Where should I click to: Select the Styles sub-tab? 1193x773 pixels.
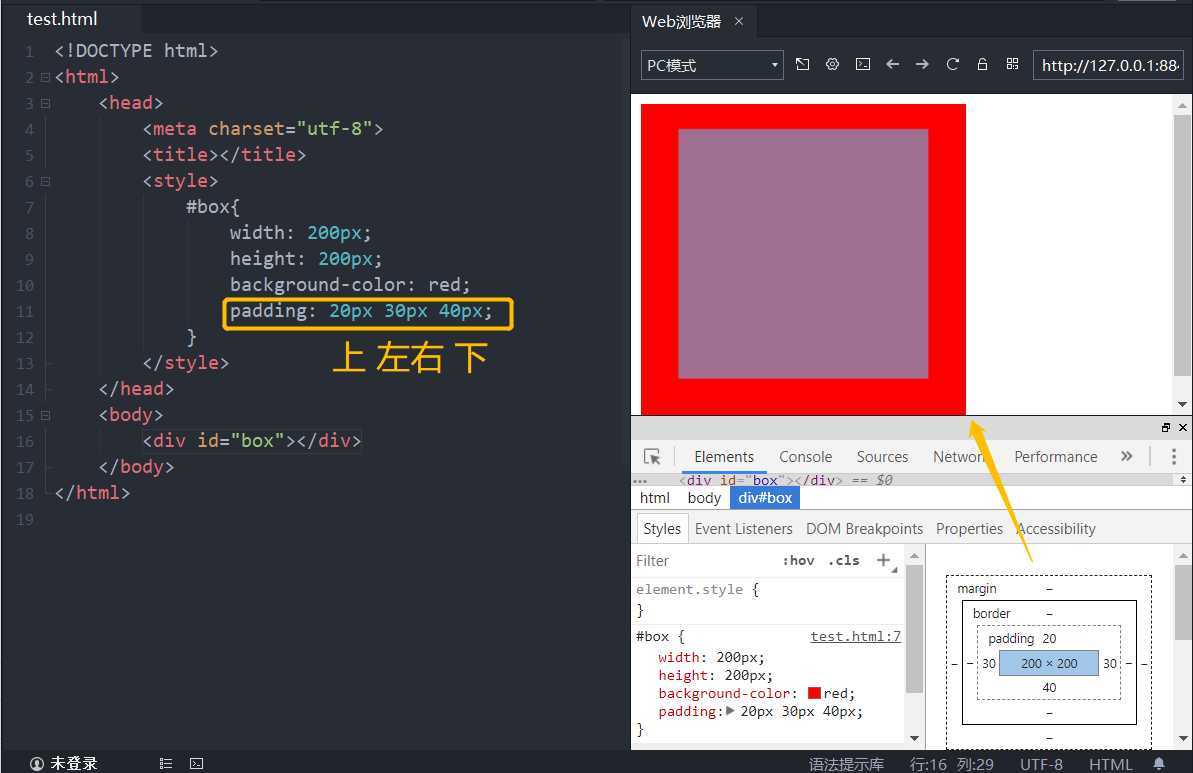tap(662, 529)
